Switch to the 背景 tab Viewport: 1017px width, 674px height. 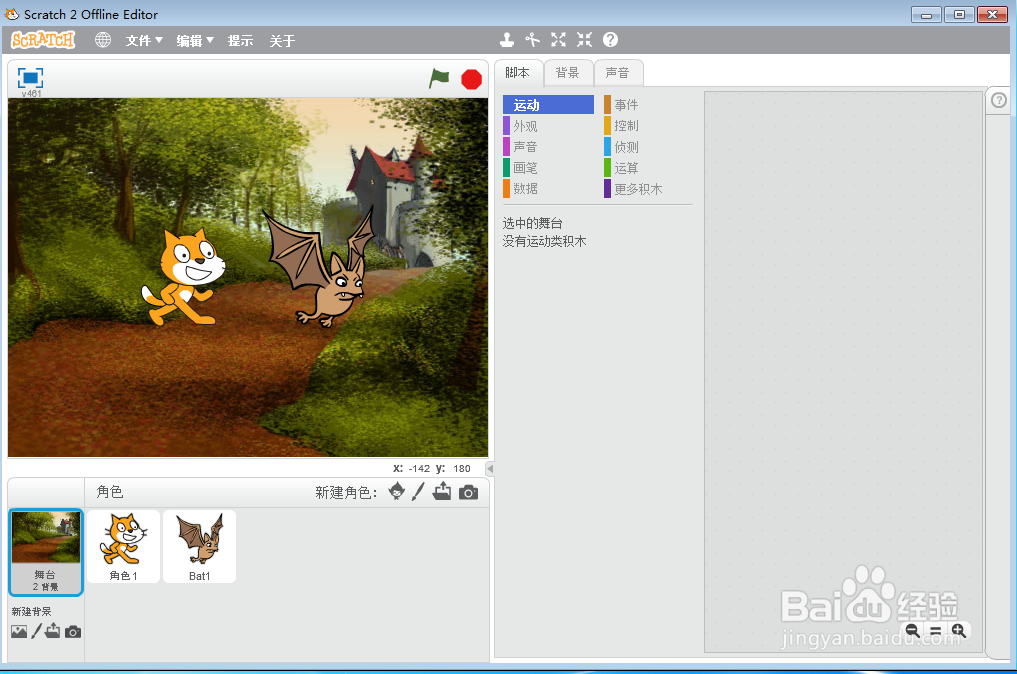coord(568,73)
